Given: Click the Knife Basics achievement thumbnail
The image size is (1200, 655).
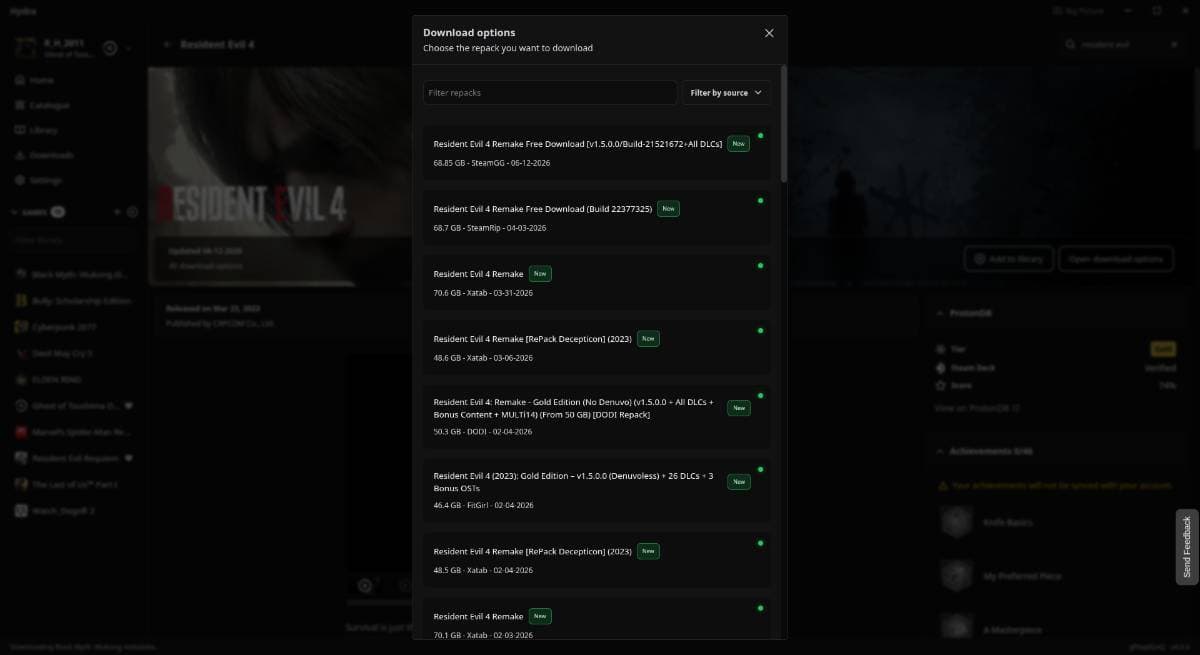Looking at the screenshot, I should pyautogui.click(x=957, y=522).
